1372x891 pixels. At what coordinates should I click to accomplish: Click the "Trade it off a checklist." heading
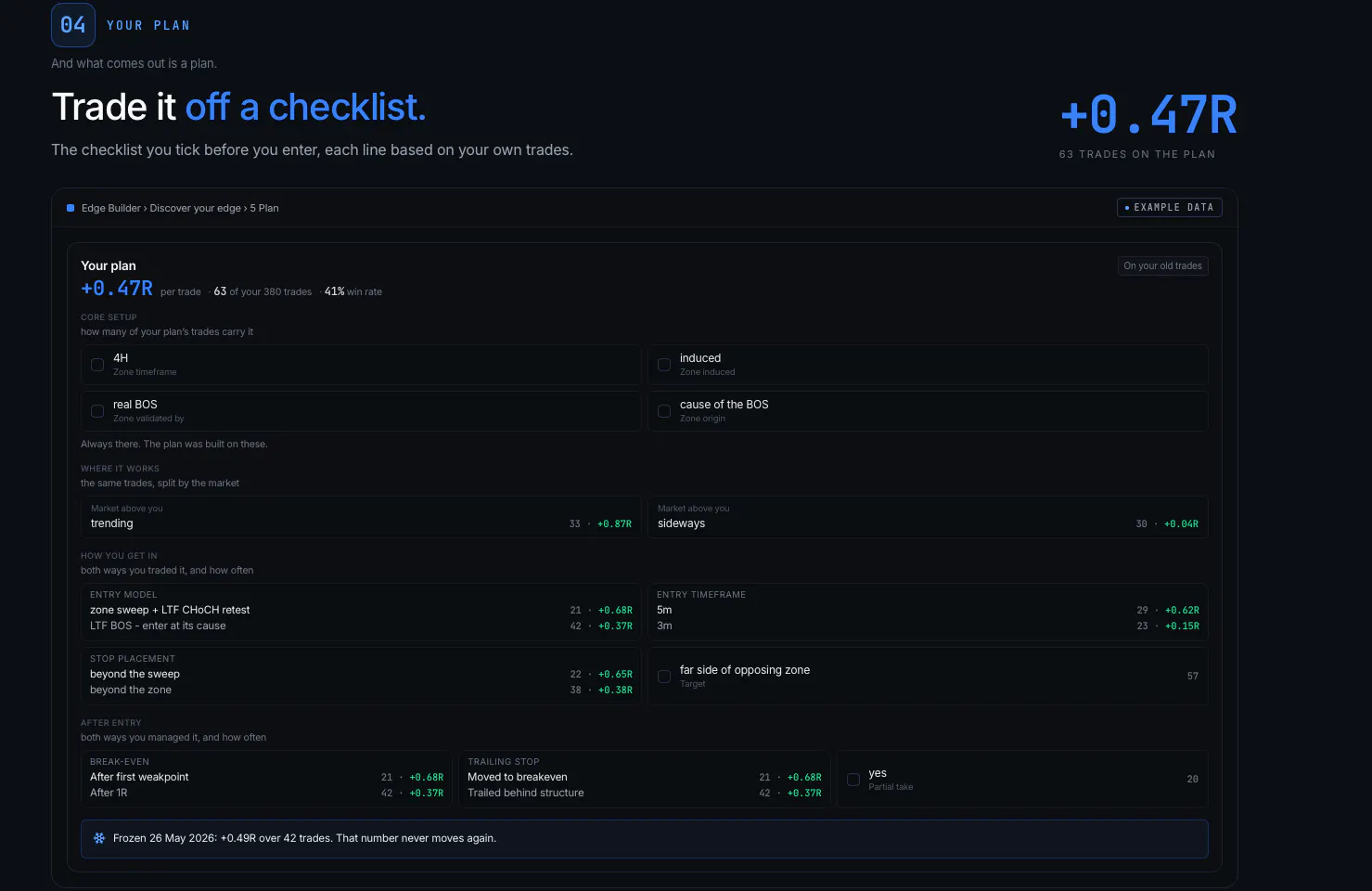tap(239, 108)
